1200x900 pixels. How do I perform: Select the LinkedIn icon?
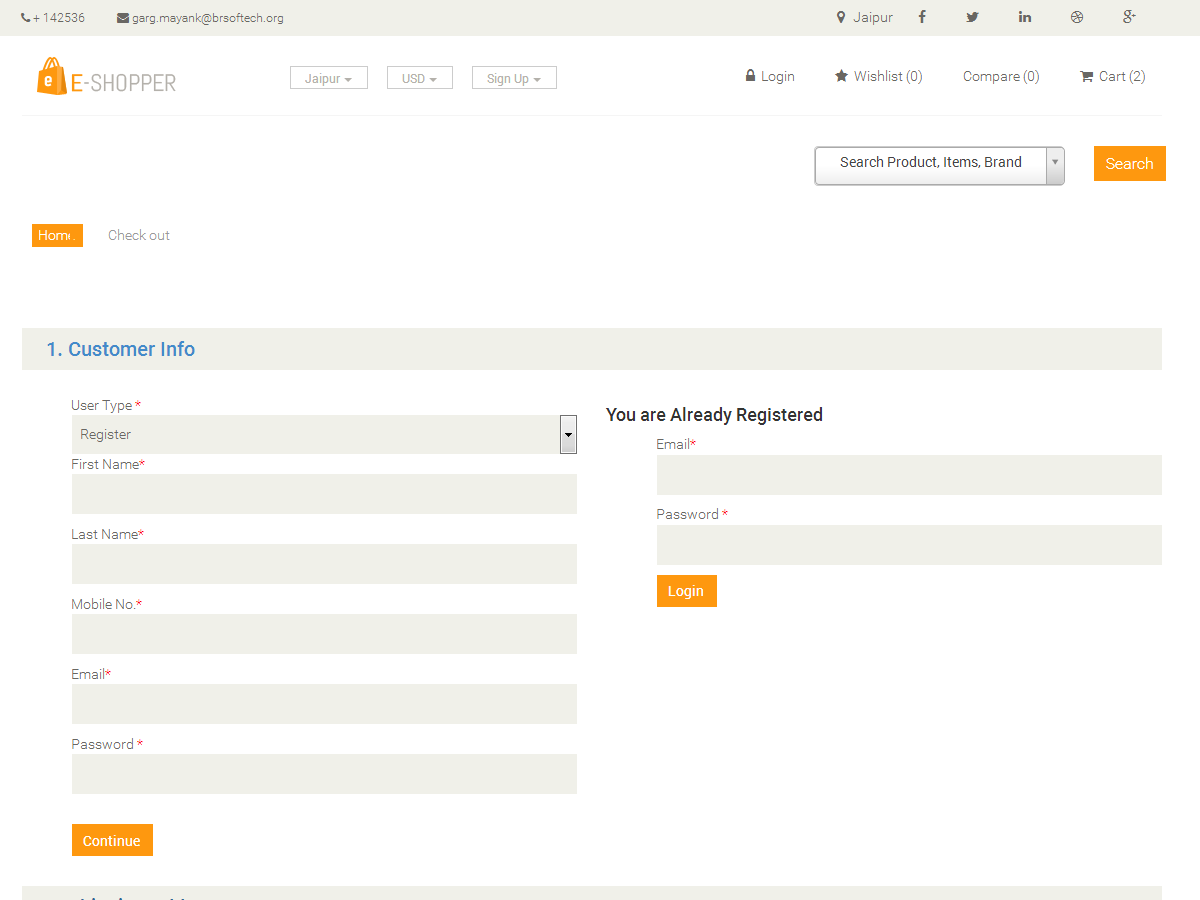pos(1024,17)
